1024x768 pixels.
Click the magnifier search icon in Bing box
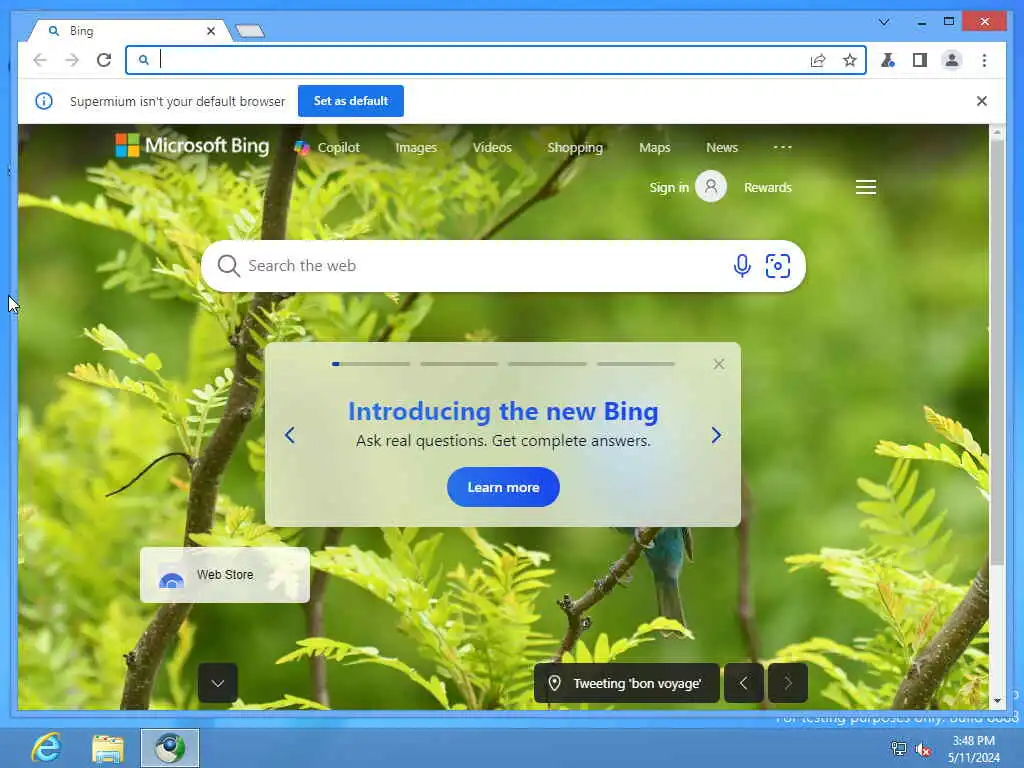tap(228, 266)
